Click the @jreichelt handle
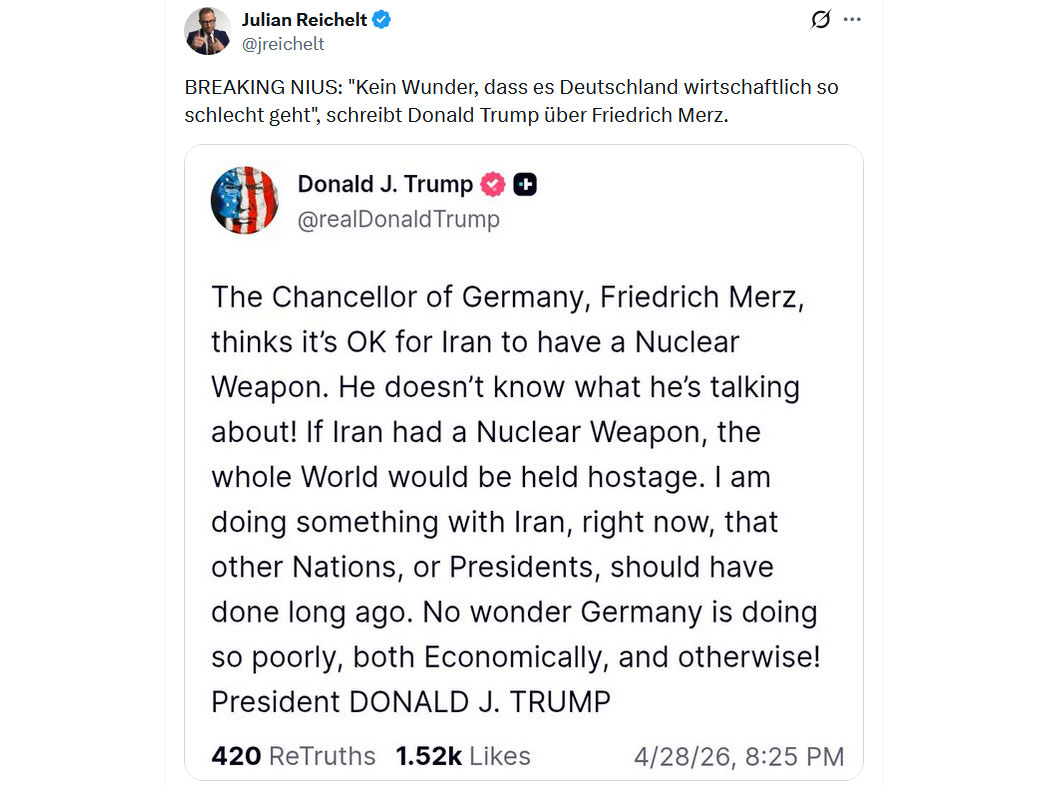 (283, 44)
